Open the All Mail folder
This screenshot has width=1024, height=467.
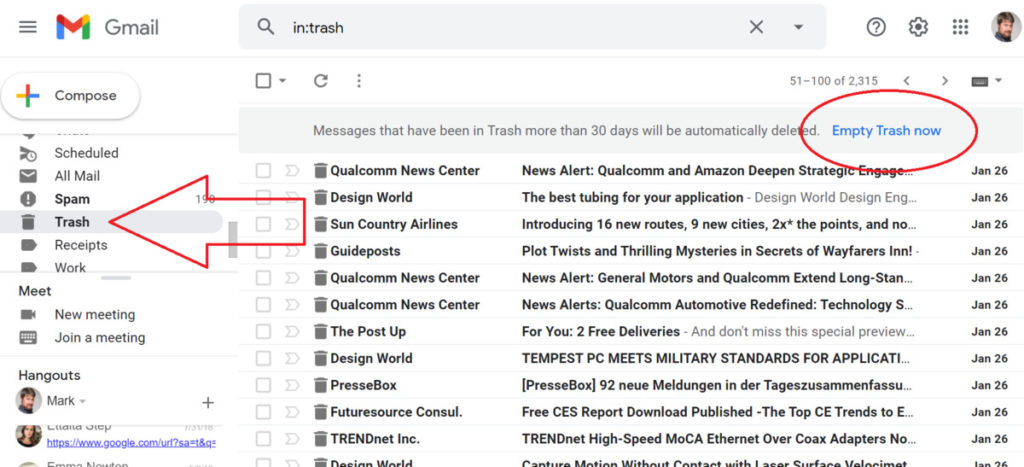[77, 176]
